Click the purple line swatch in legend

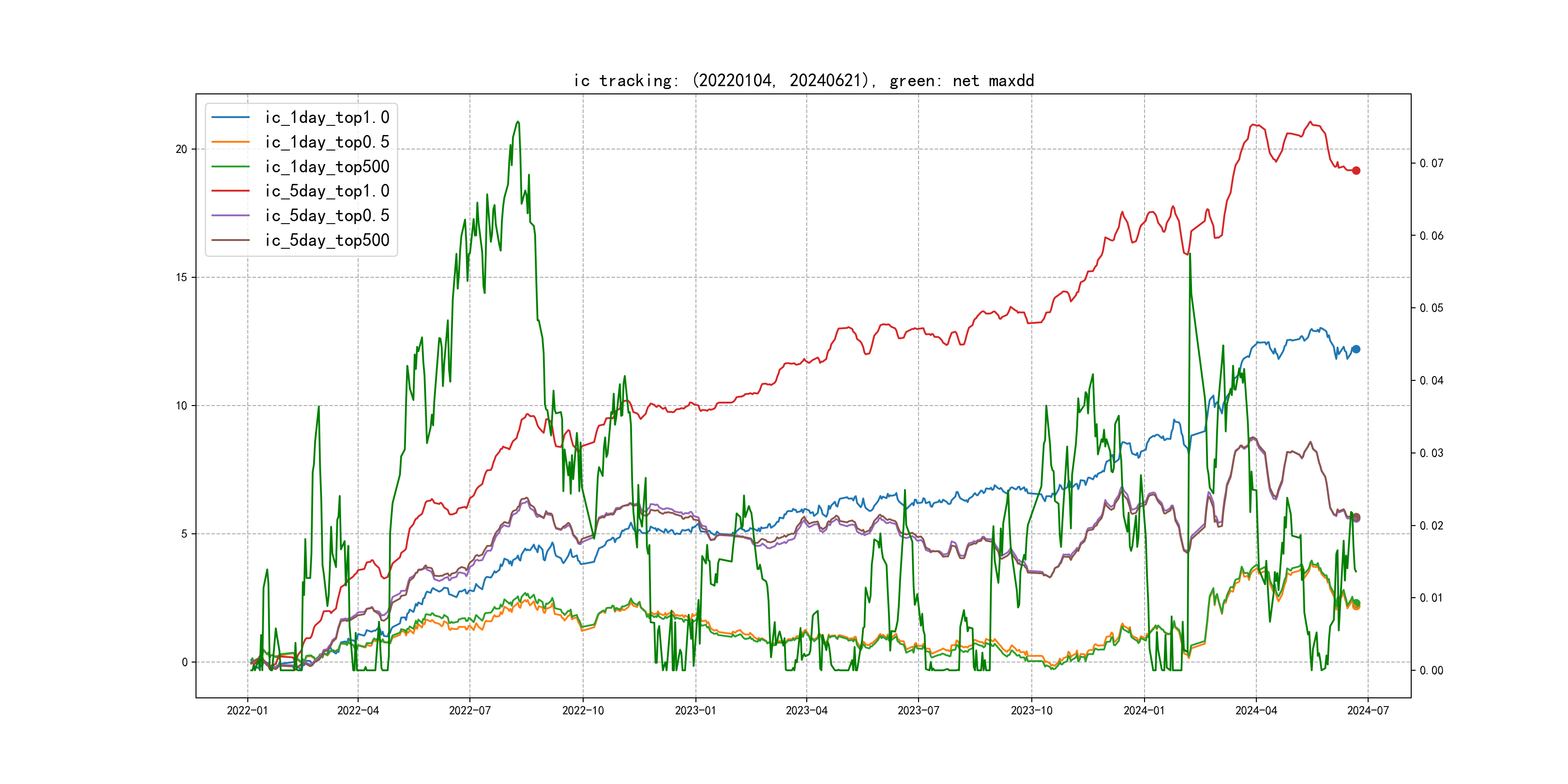230,215
